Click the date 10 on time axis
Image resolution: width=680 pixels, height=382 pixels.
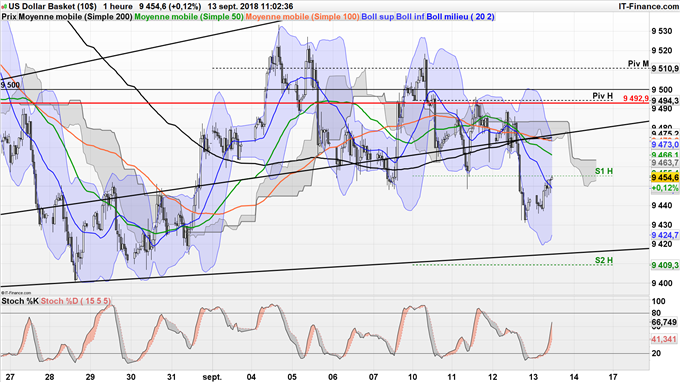coord(412,377)
